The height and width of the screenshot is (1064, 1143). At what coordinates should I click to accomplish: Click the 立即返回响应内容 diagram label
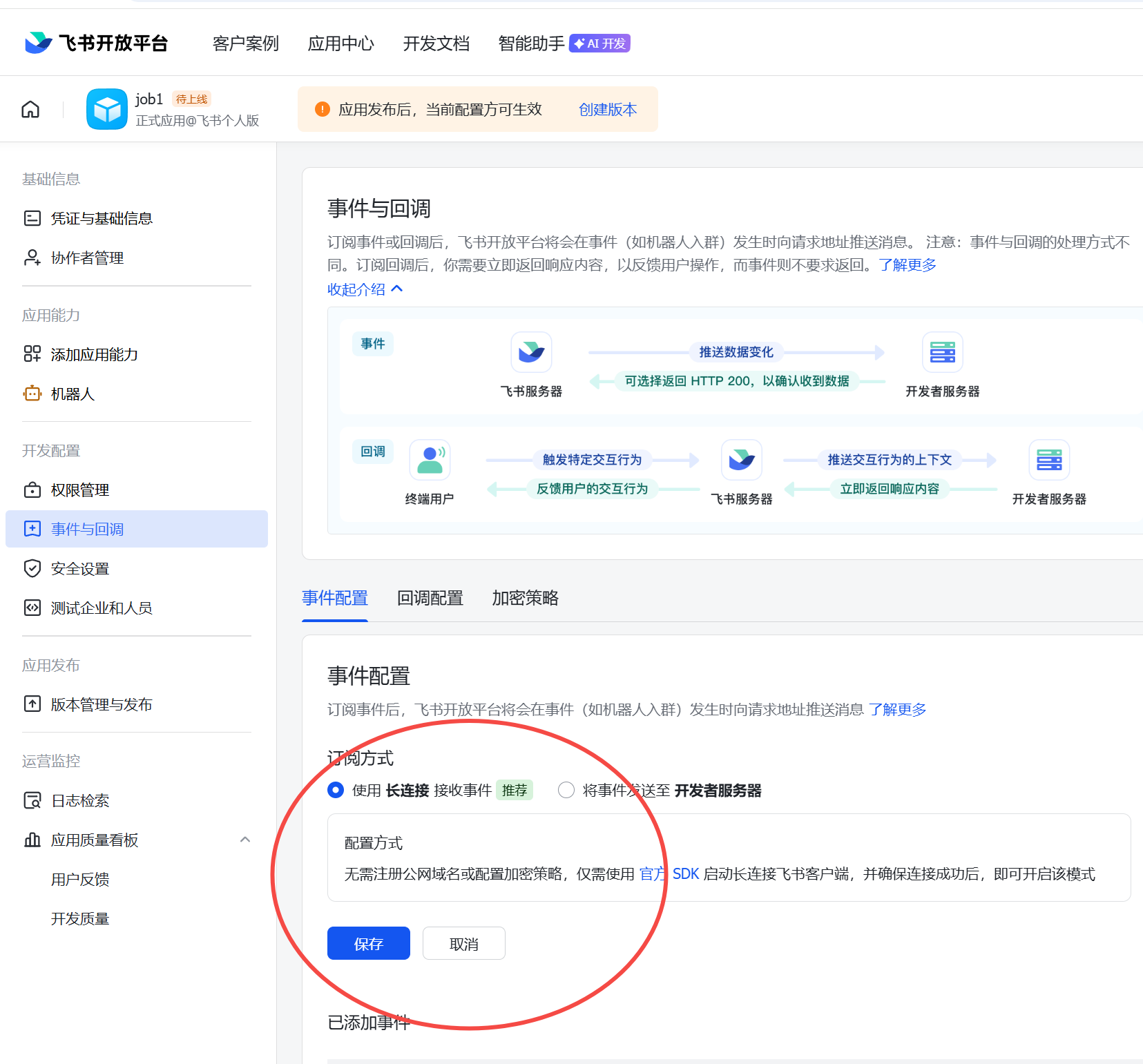pyautogui.click(x=890, y=489)
